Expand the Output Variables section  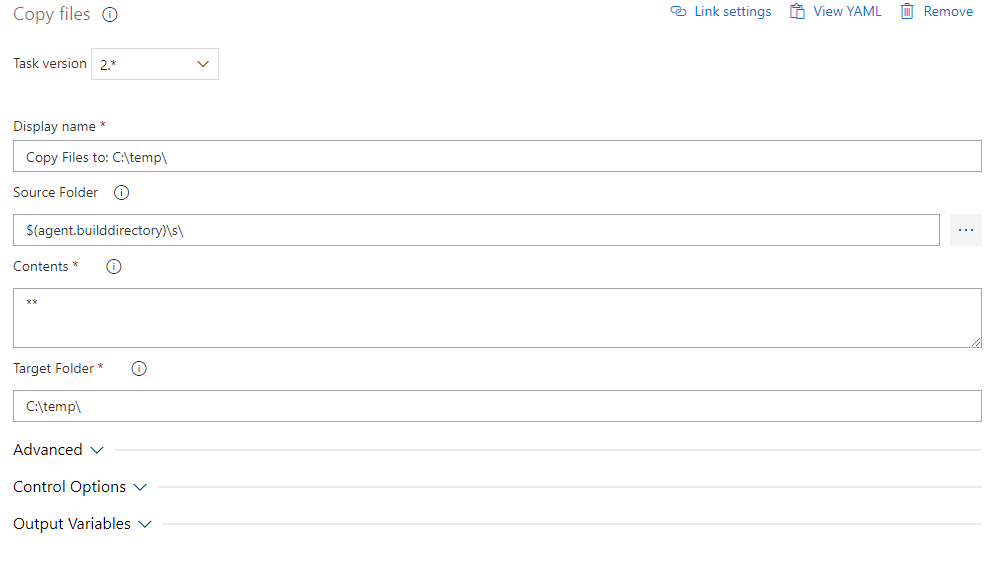click(x=82, y=524)
